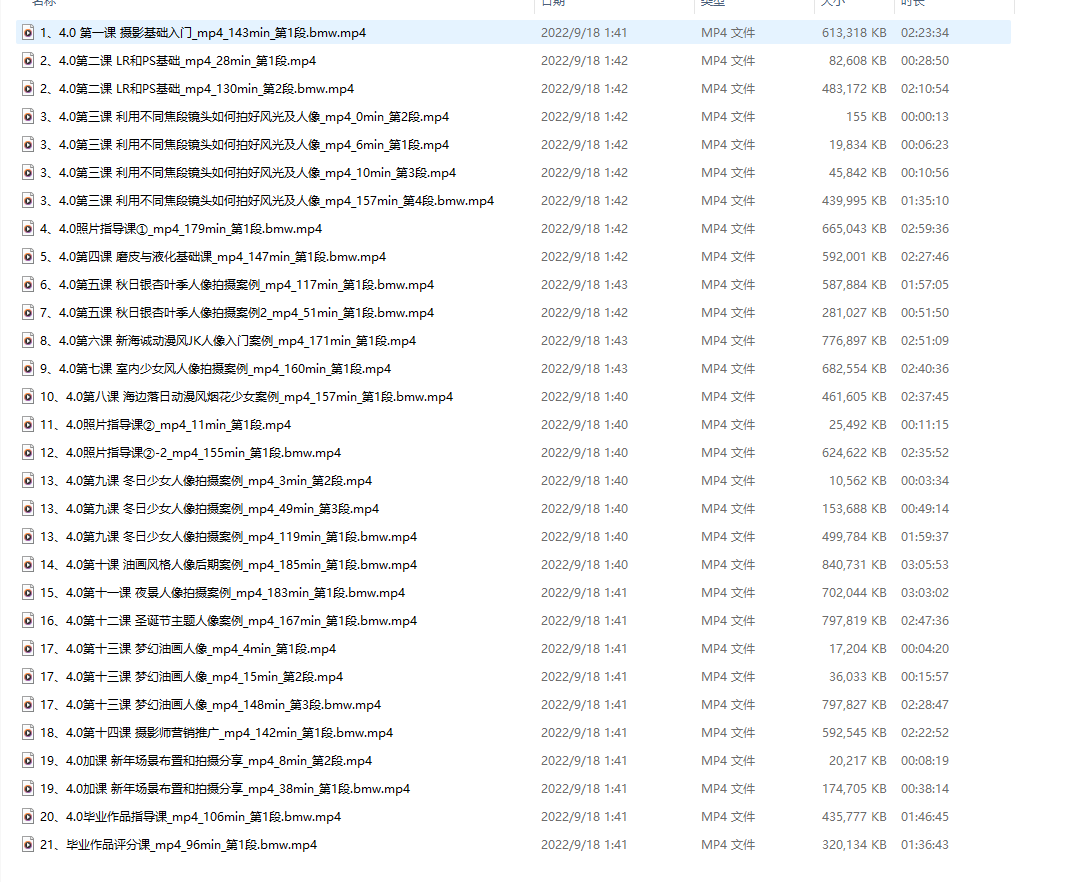Click the file icon for 第六课 新海诚动漫风JK人像入门案例

(28, 341)
